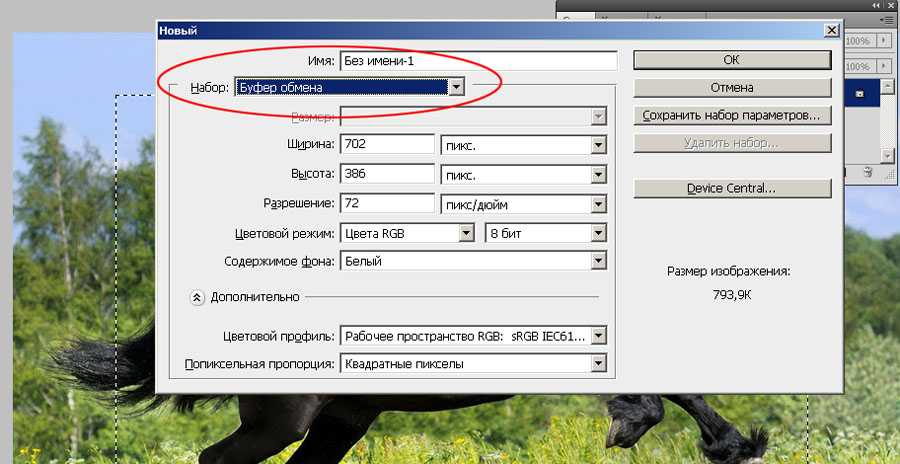Choose Цветовой режим color mode dropdown

[465, 233]
